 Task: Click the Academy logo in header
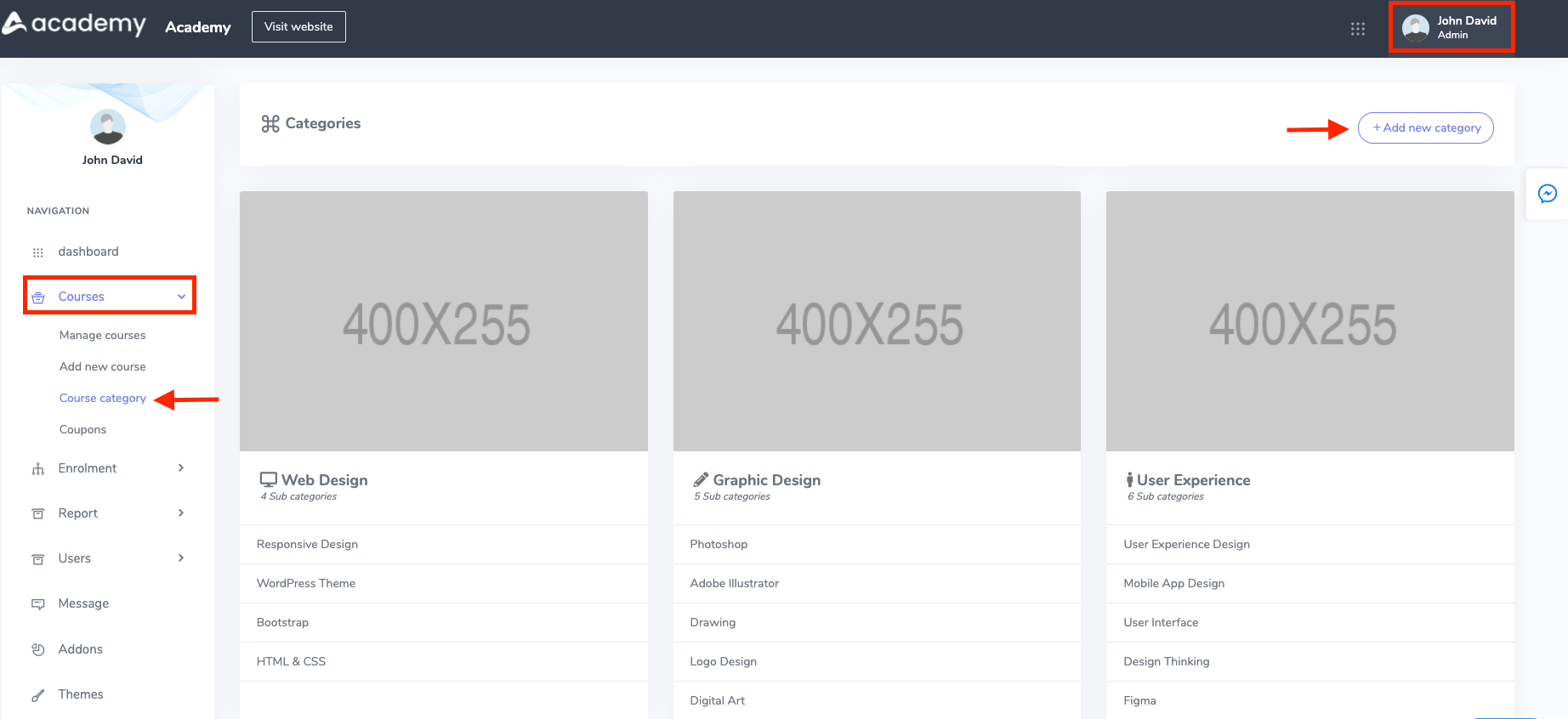[75, 25]
